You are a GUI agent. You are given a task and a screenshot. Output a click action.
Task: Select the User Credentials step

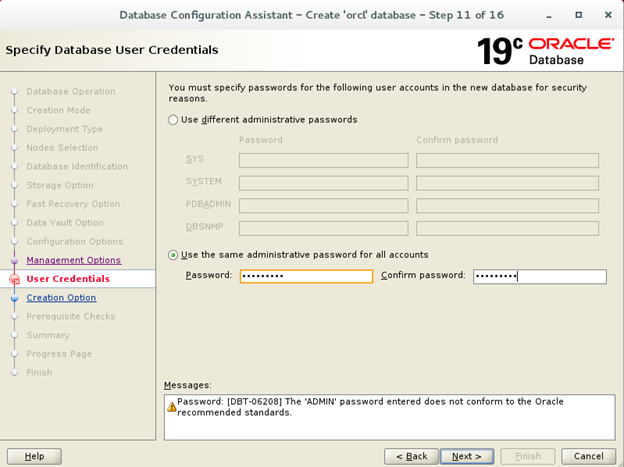(68, 279)
